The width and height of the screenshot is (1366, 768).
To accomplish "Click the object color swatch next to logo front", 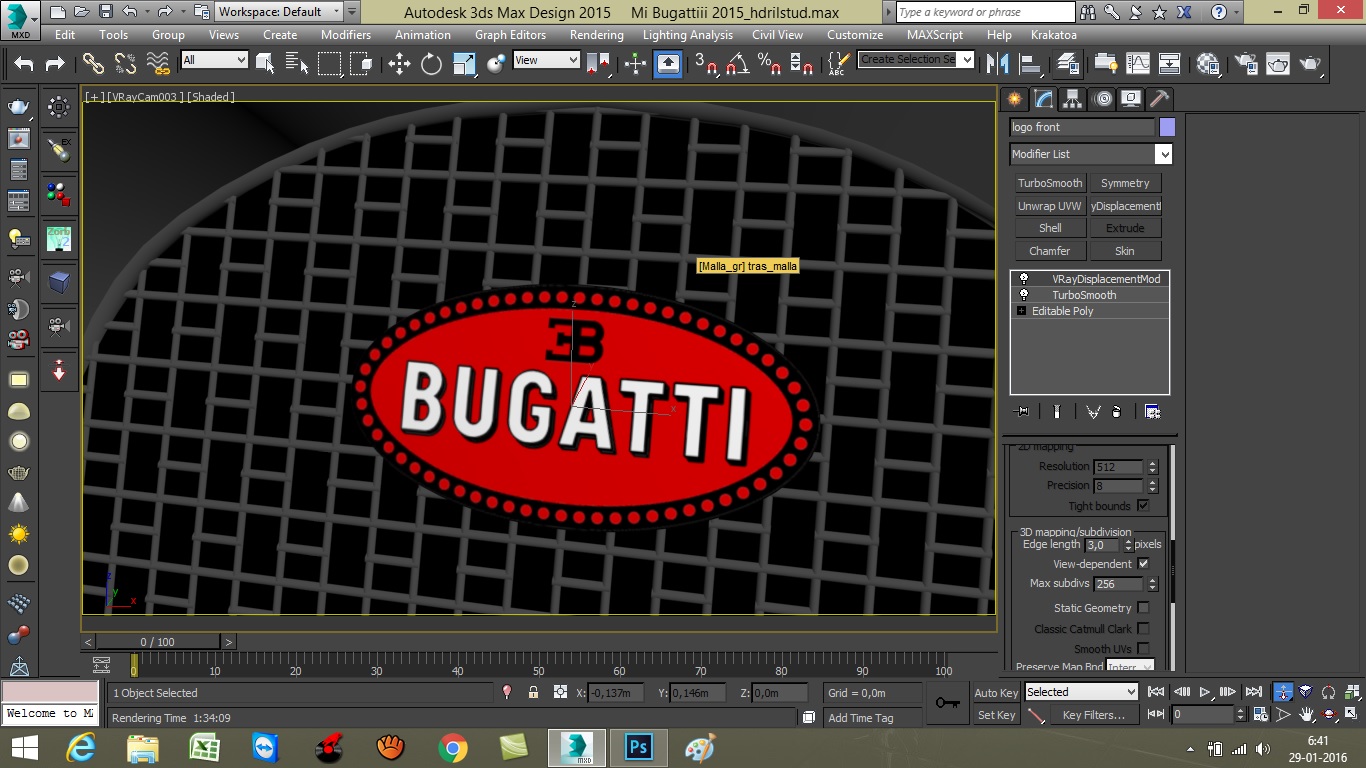I will 1167,127.
